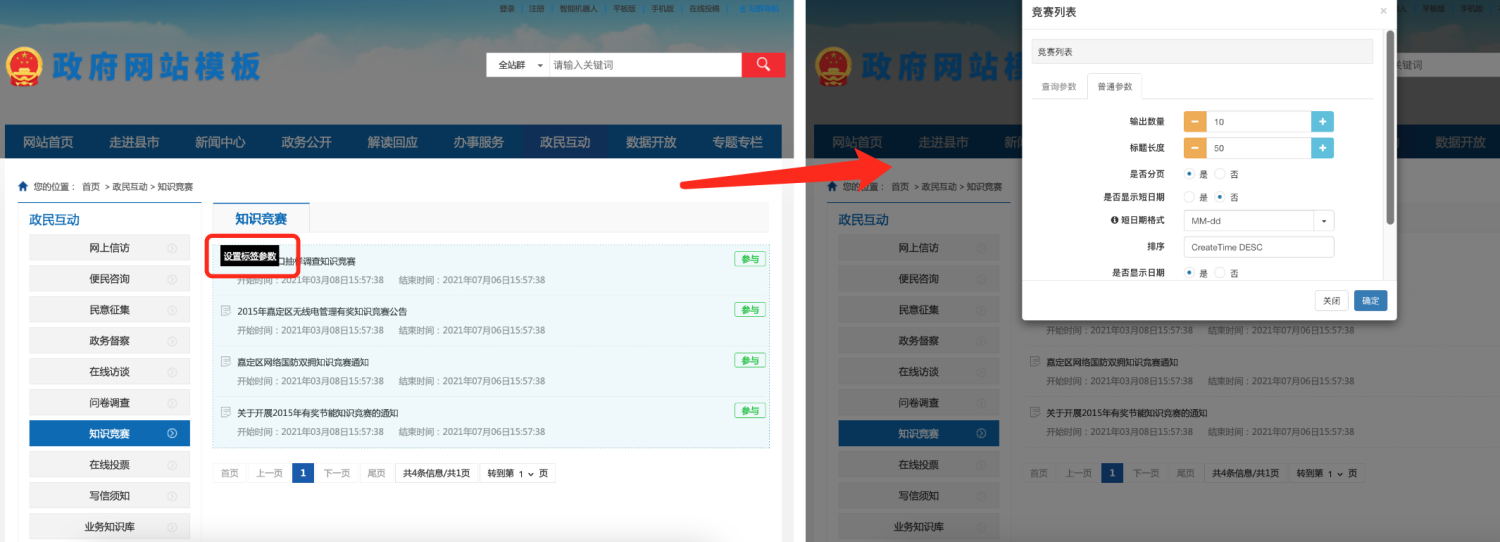1500x542 pixels.
Task: Open 办事服务 in left page navigation
Action: point(478,142)
